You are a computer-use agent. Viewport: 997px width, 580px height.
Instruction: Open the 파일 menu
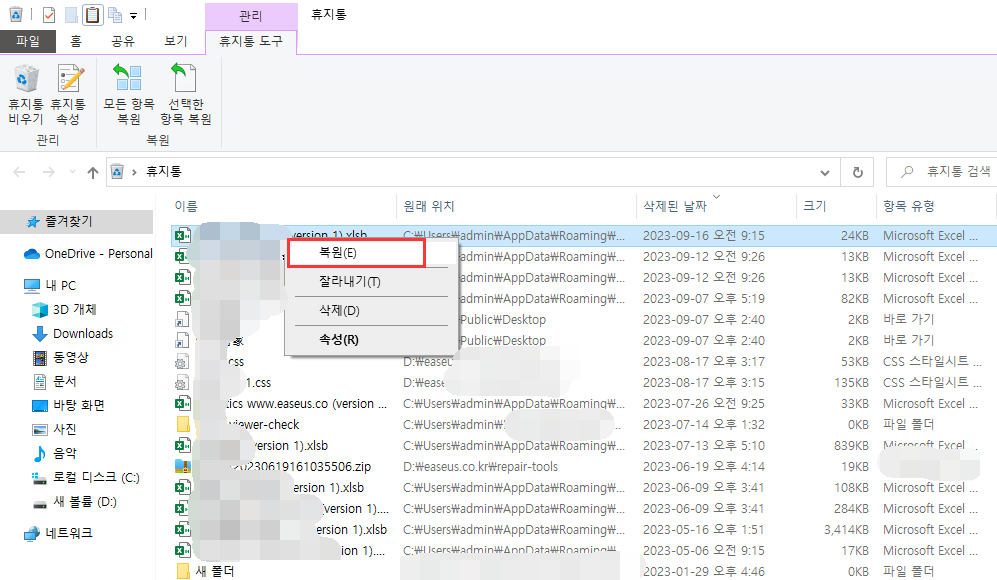(28, 40)
